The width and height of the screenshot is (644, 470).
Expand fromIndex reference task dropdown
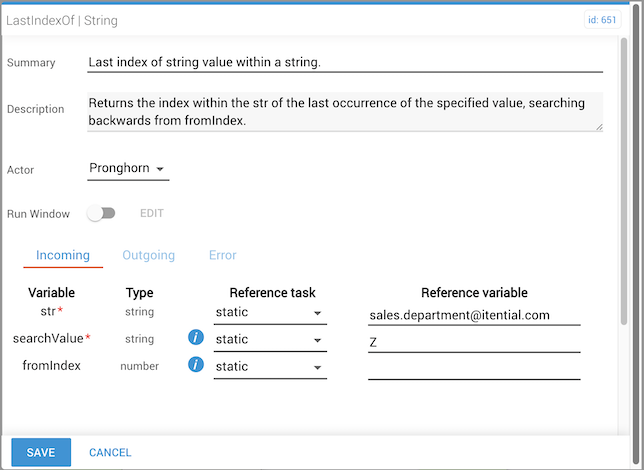point(270,367)
